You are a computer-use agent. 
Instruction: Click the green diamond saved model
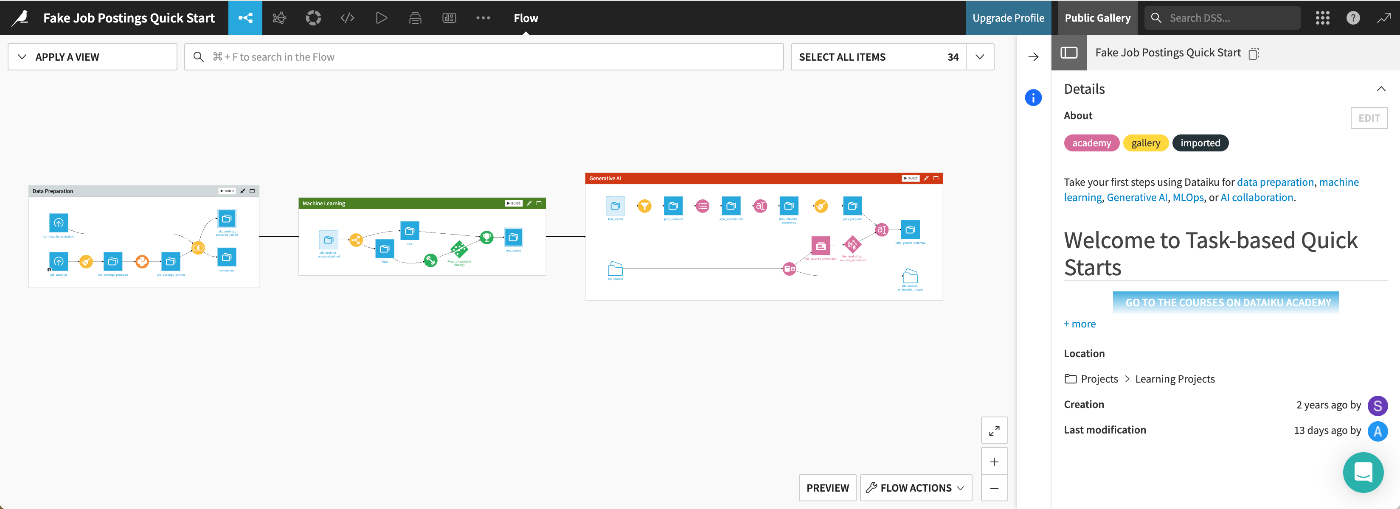pyautogui.click(x=458, y=249)
